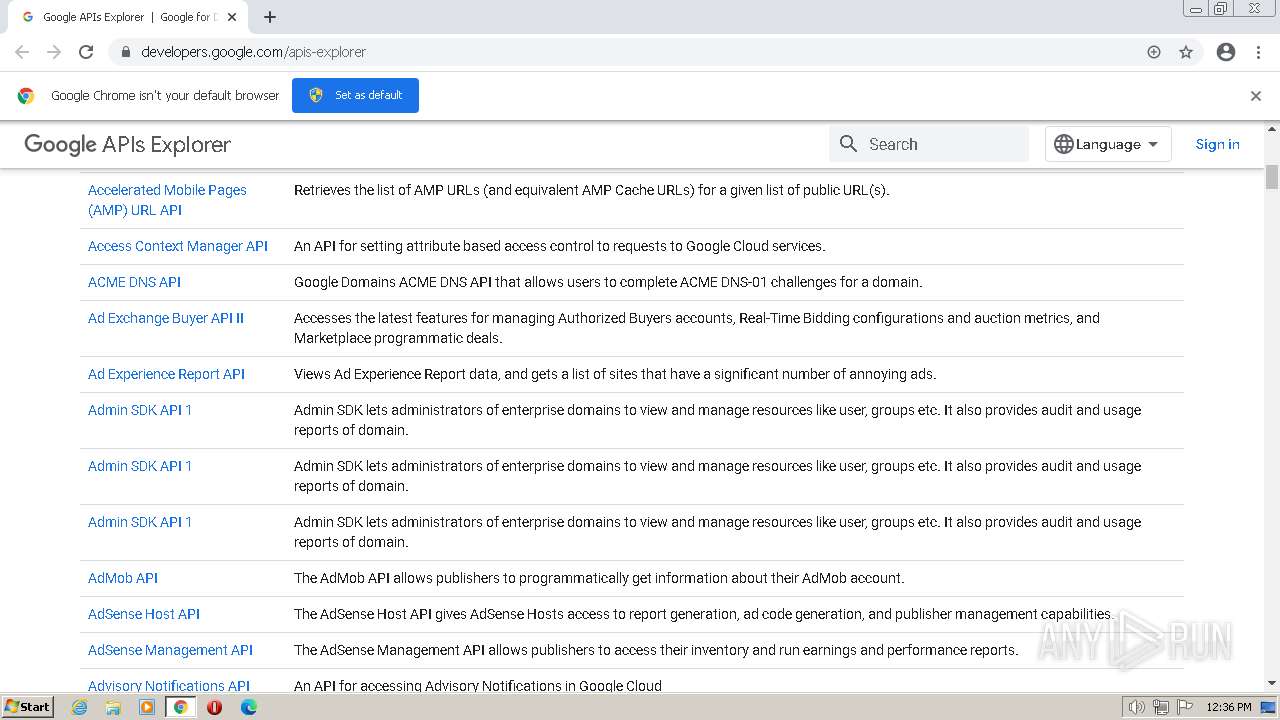Reload the page with the refresh icon

click(x=86, y=52)
